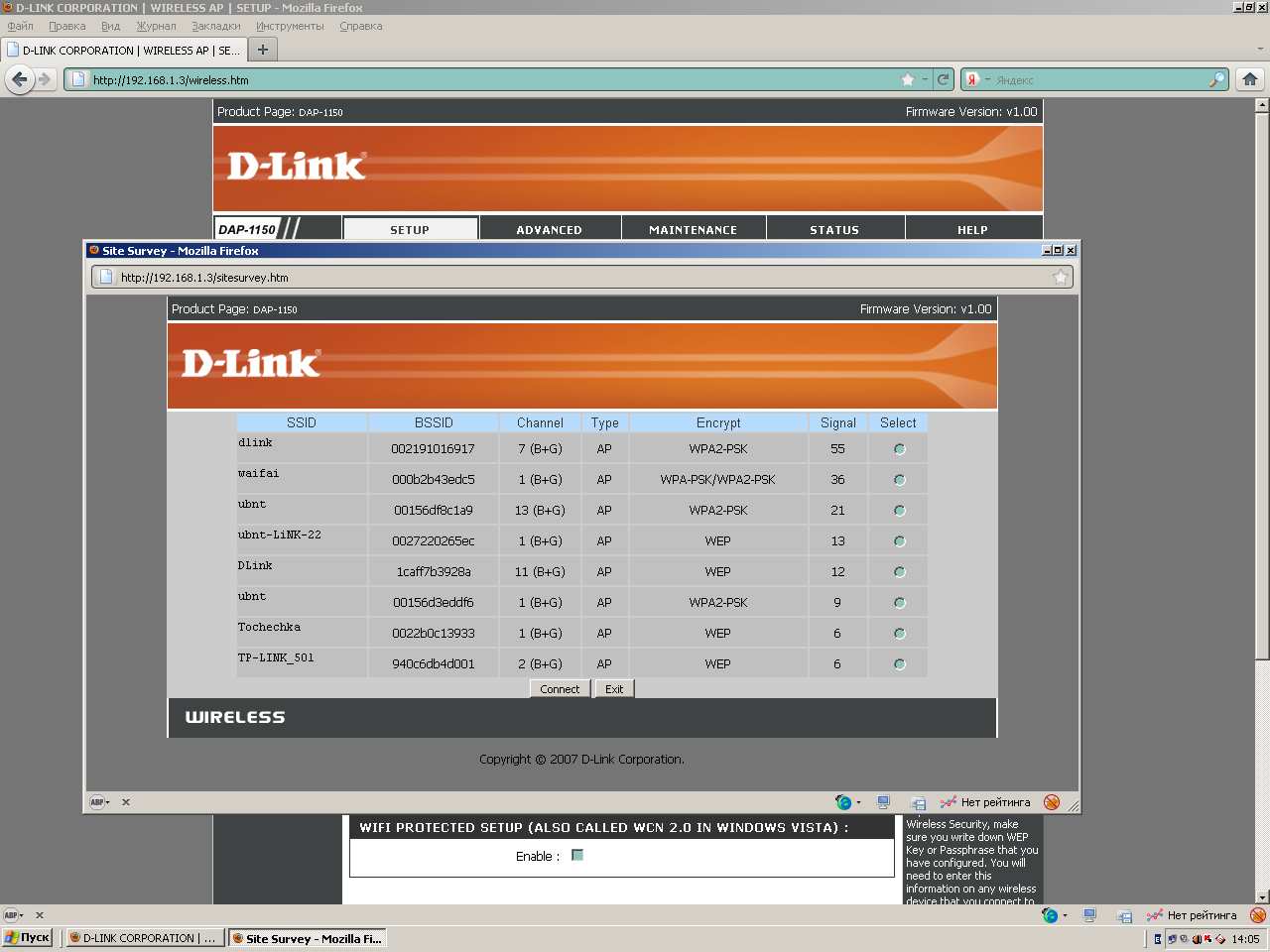Viewport: 1270px width, 952px height.
Task: Click the rating icon in Site Survey status bar
Action: coord(949,802)
